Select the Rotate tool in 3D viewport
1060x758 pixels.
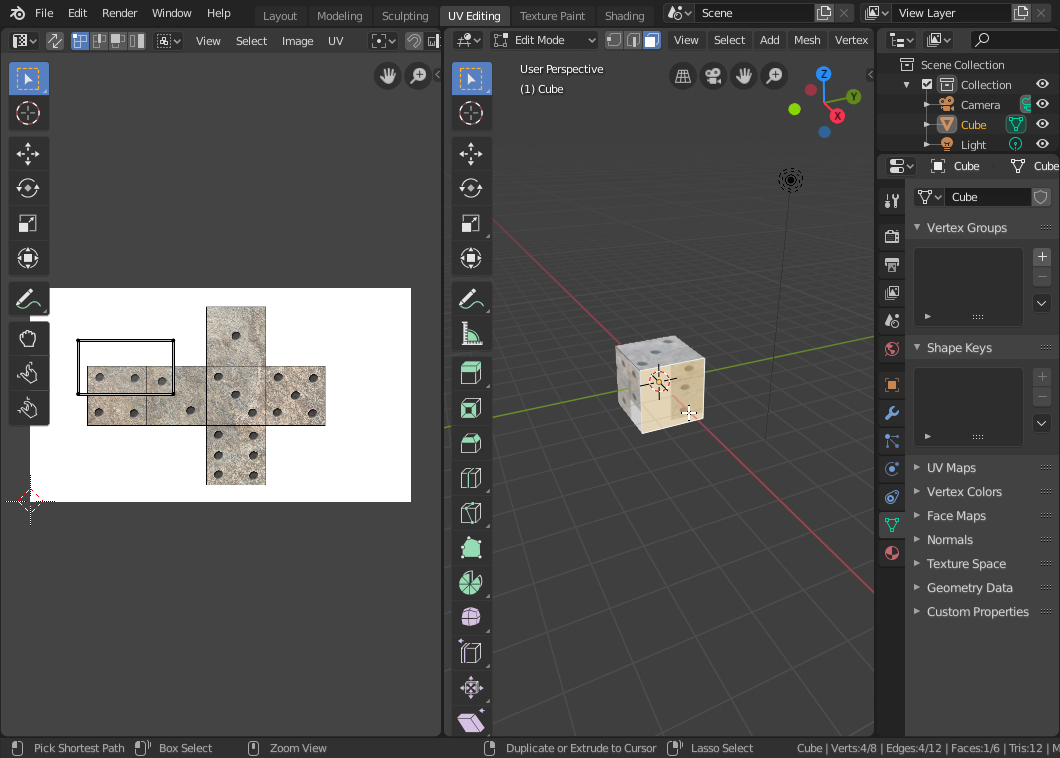tap(471, 188)
